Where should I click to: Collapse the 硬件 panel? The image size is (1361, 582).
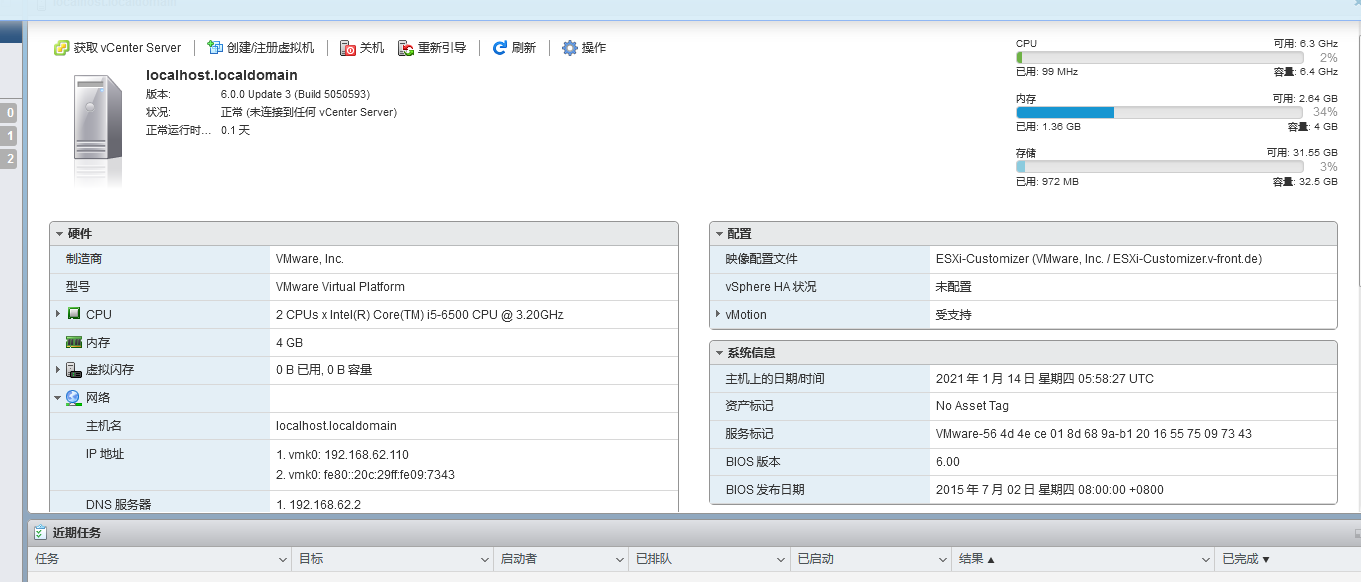pos(60,234)
